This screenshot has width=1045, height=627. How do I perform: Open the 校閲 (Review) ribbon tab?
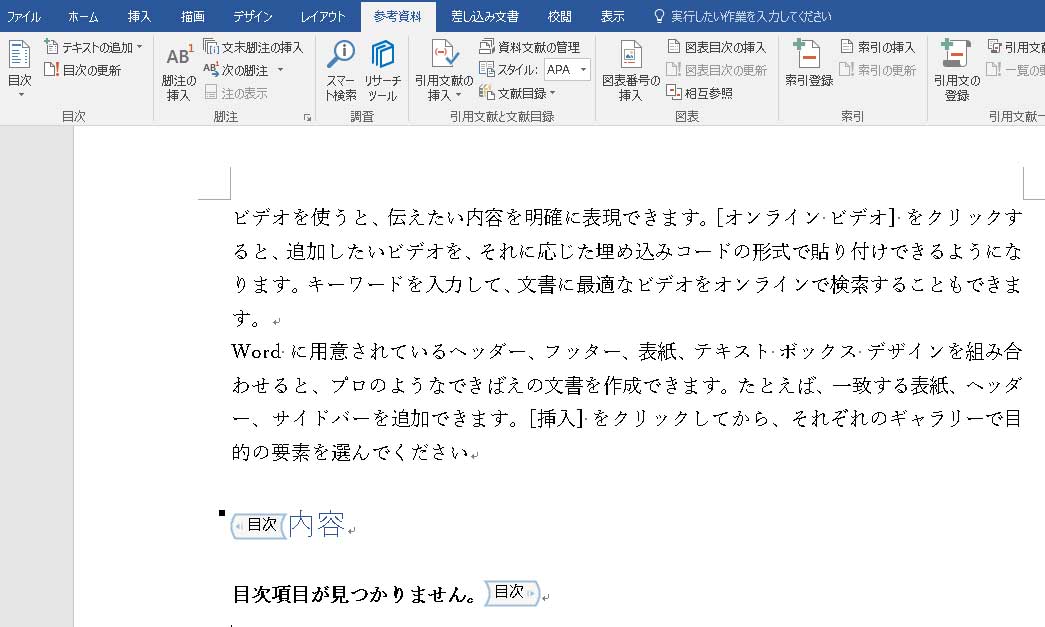(560, 16)
